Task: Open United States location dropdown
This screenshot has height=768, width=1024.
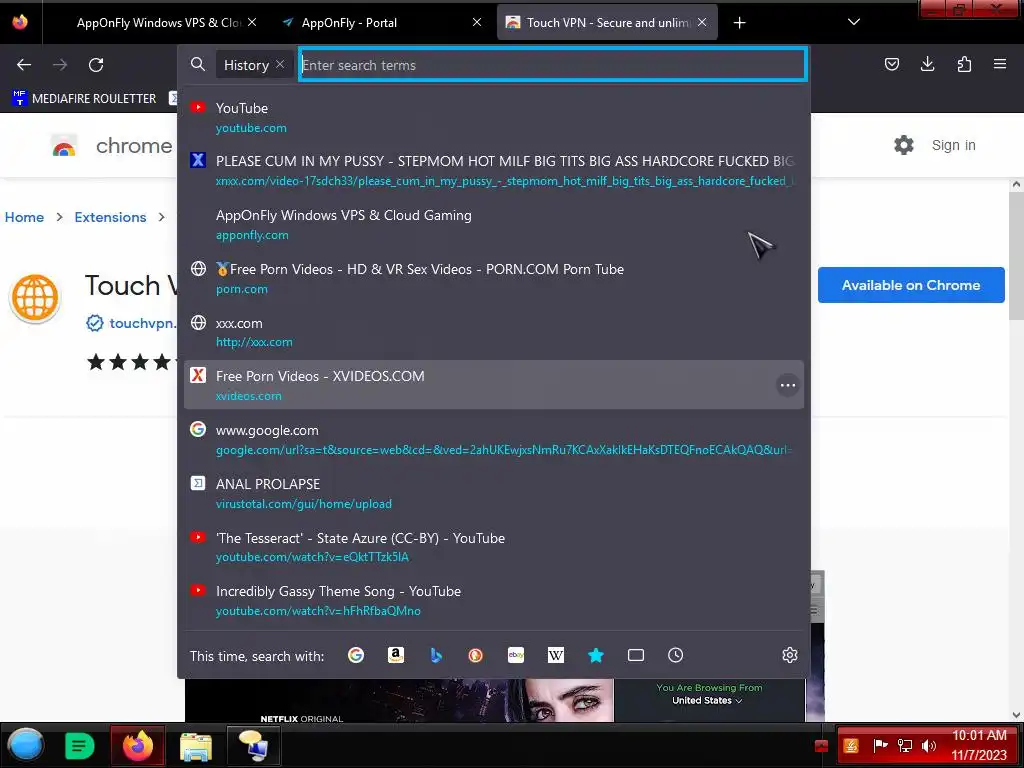Action: coord(707,701)
